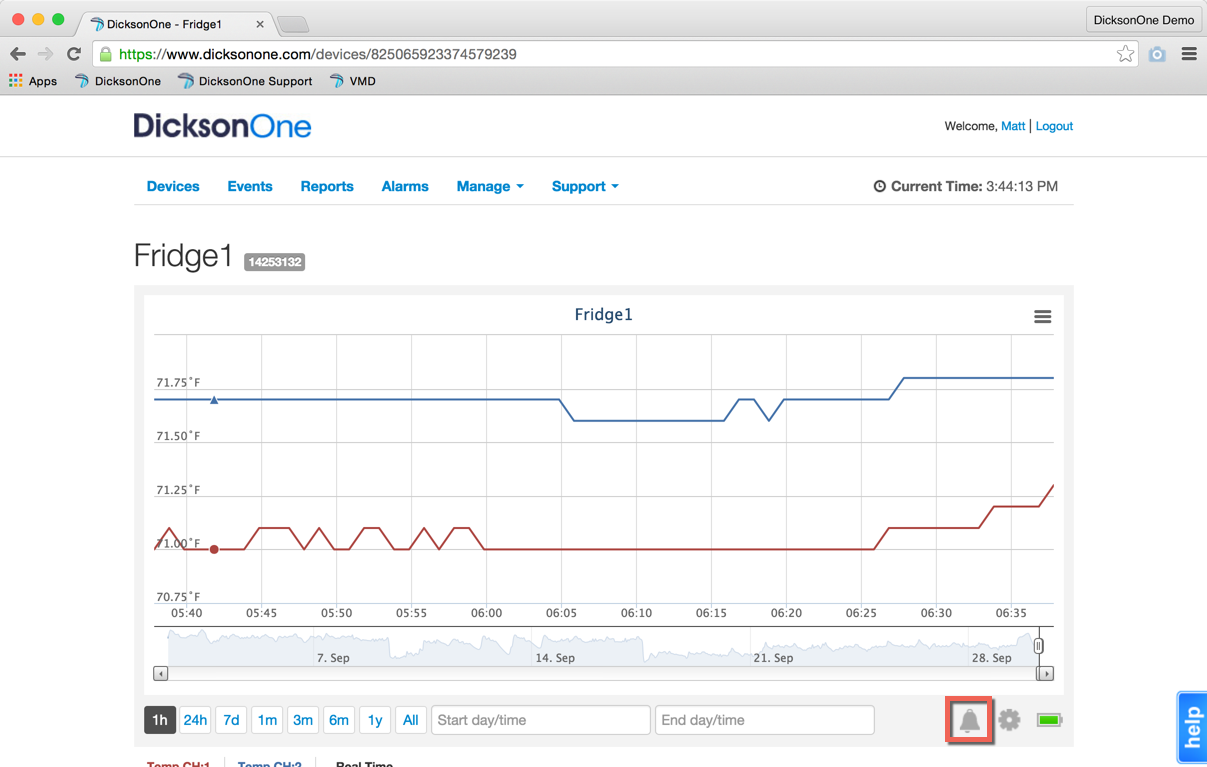Click the navigator left scroll arrow
The height and width of the screenshot is (767, 1207).
point(161,674)
